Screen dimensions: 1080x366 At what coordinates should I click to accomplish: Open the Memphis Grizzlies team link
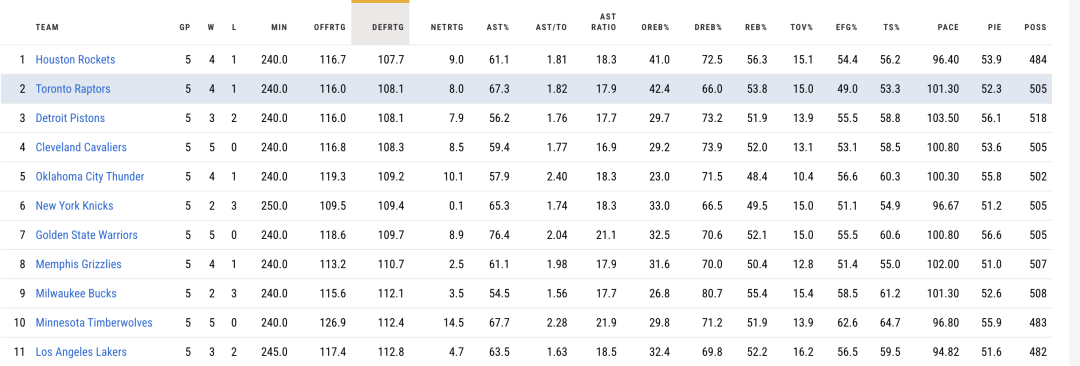point(79,265)
